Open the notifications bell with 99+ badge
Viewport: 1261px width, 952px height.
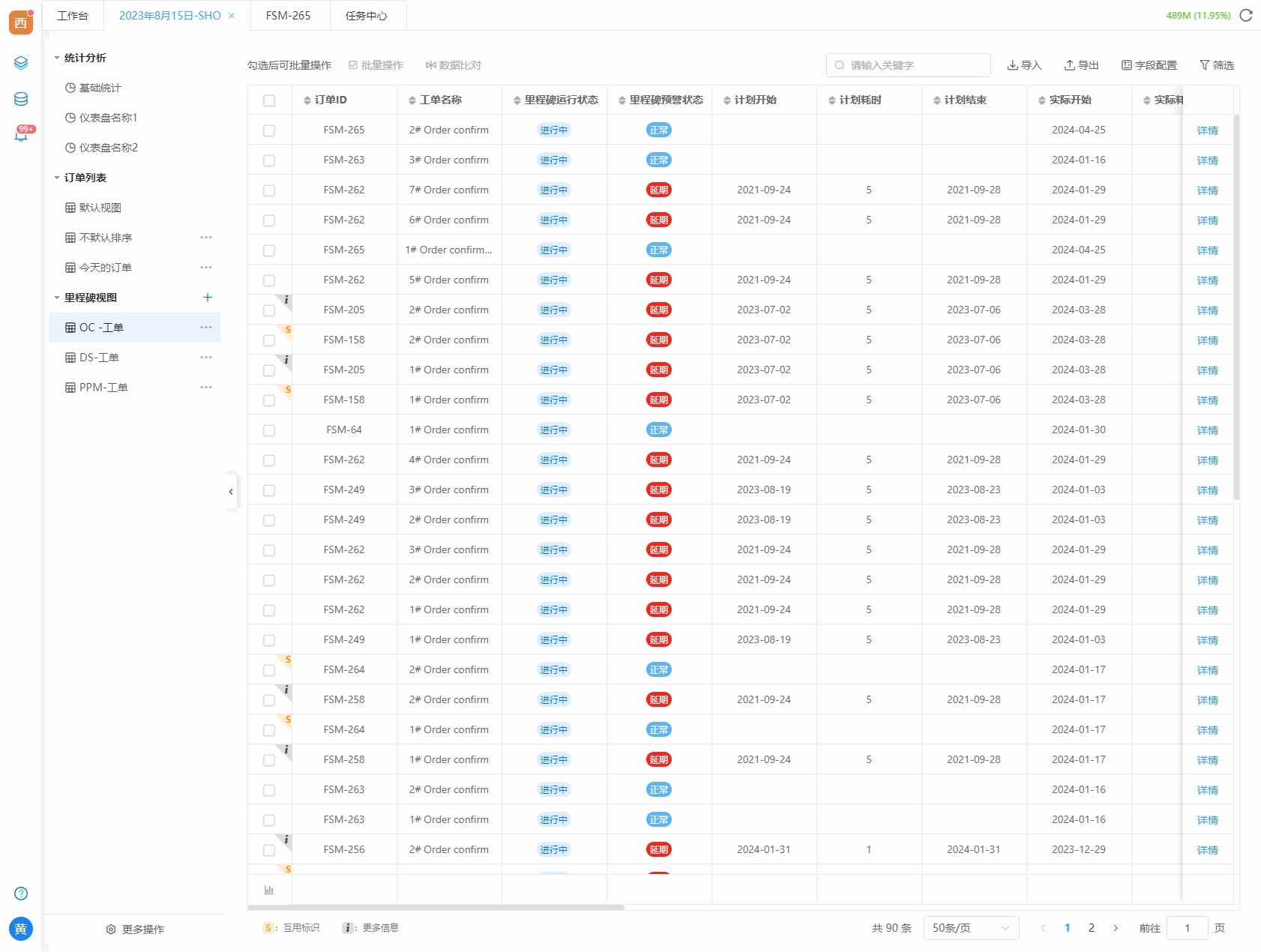[x=21, y=135]
